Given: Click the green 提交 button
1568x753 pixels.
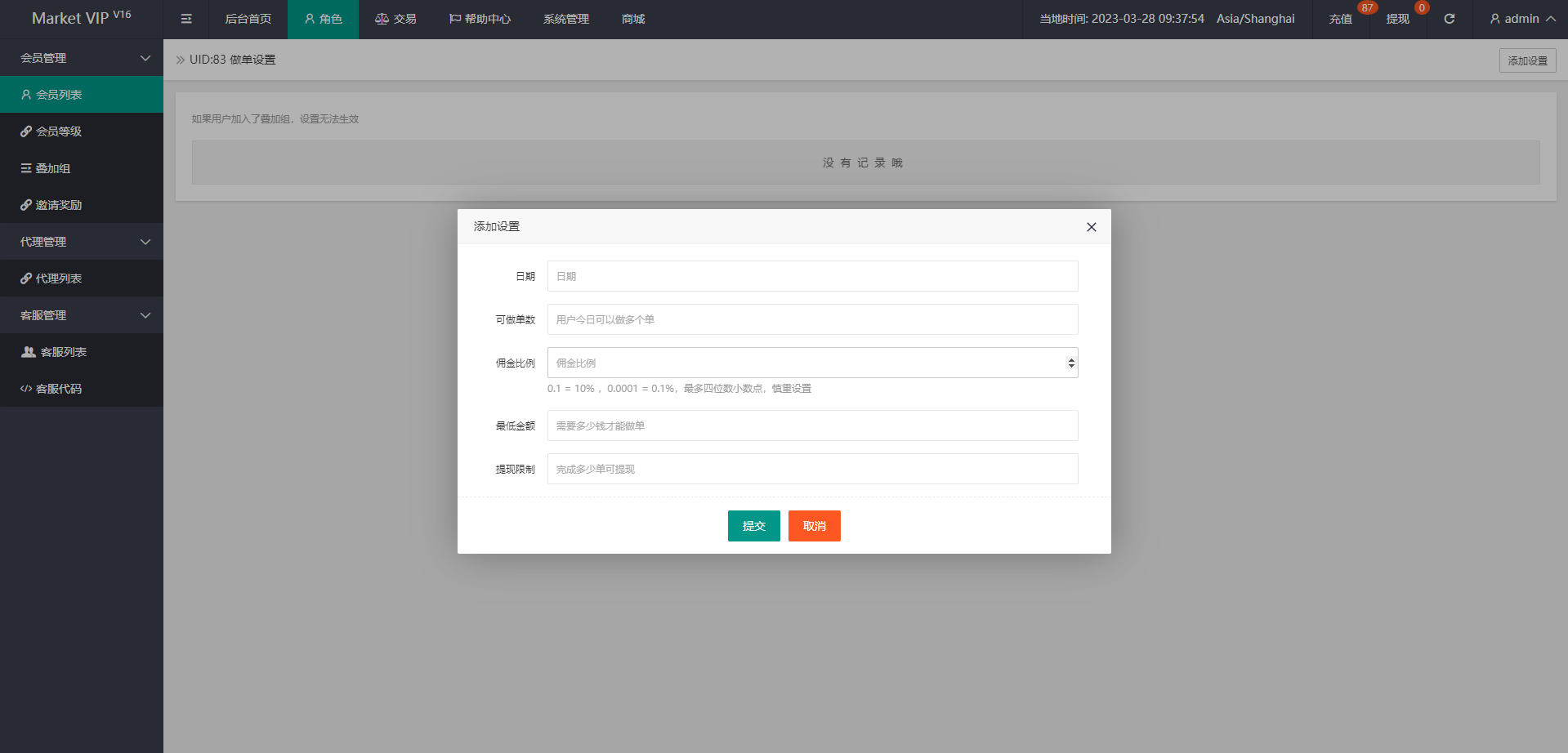Looking at the screenshot, I should coord(753,526).
